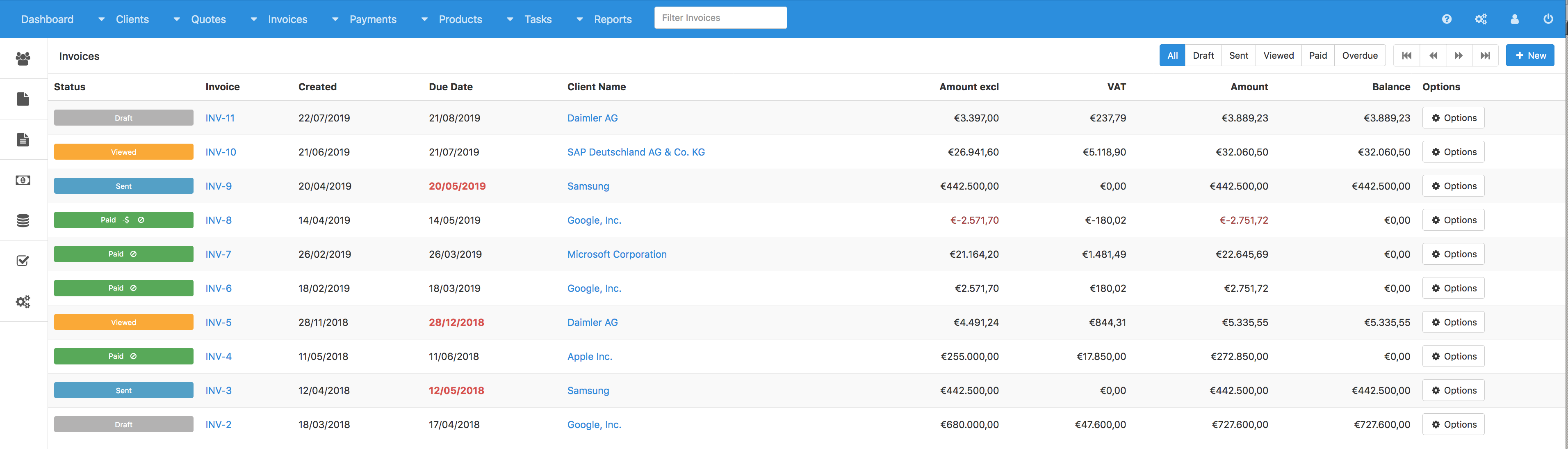Open the payments money icon in sidebar
The width and height of the screenshot is (1568, 449).
23,180
